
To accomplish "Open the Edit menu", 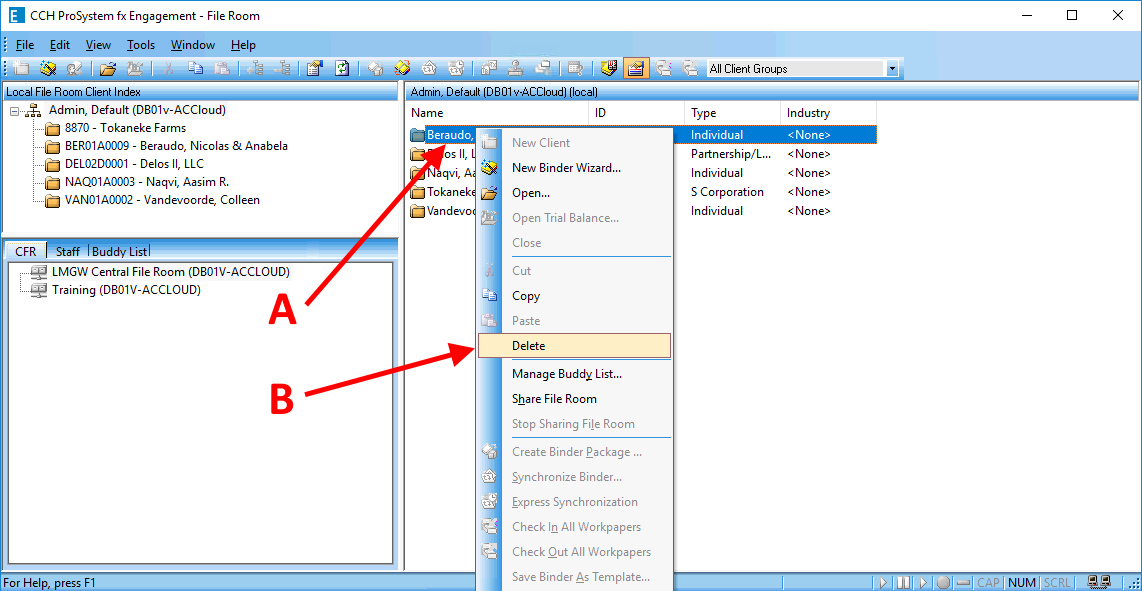I will (x=60, y=45).
